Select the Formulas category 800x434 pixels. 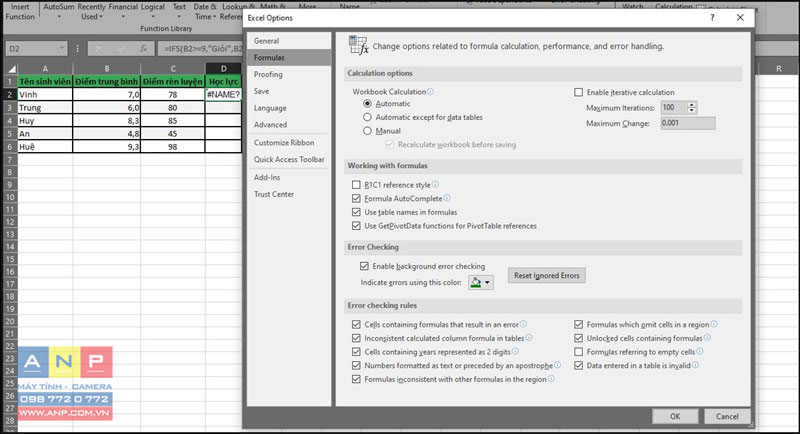[x=289, y=58]
